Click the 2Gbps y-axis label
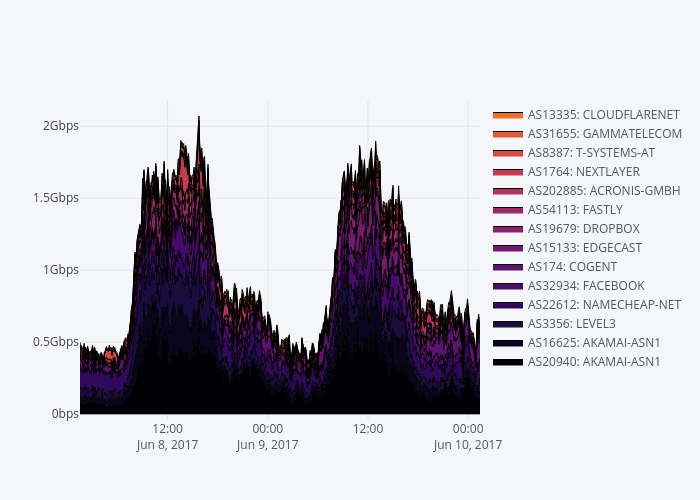This screenshot has width=700, height=500. (x=60, y=126)
